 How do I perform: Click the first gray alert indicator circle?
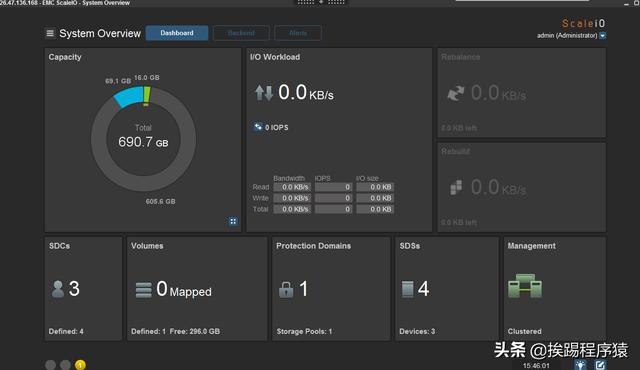[51, 365]
